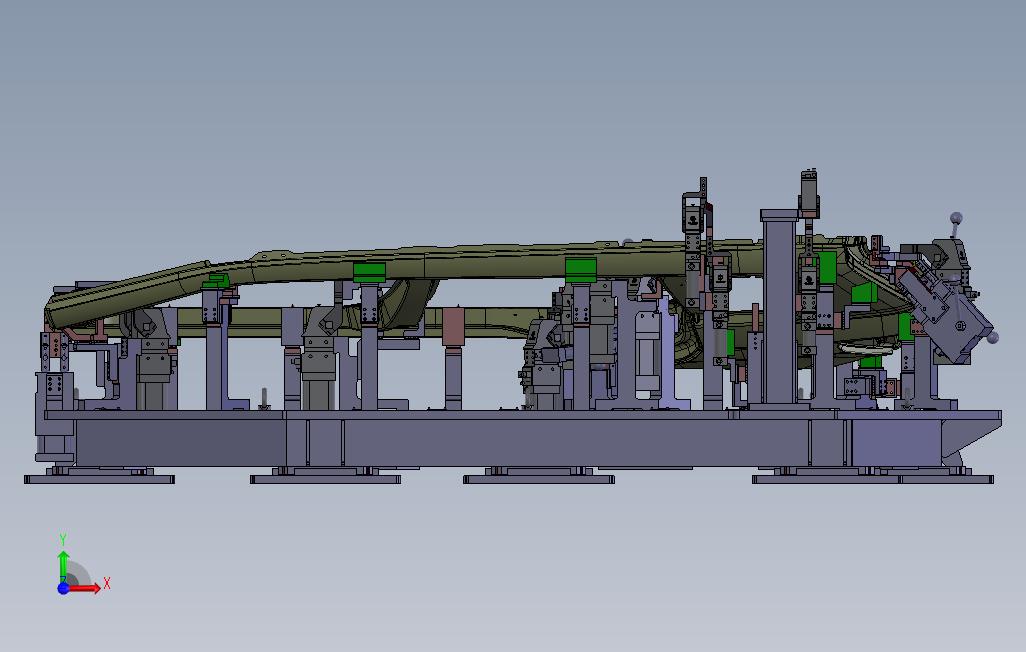Click the green "Y" axis label

(63, 540)
